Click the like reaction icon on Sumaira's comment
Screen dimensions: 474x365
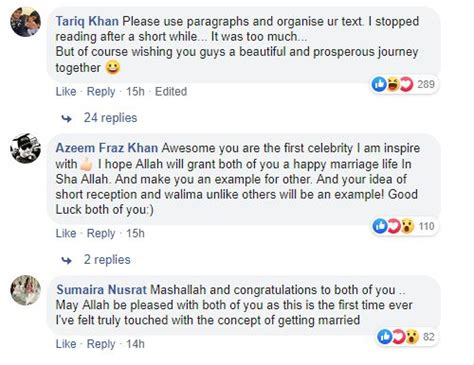tap(384, 337)
